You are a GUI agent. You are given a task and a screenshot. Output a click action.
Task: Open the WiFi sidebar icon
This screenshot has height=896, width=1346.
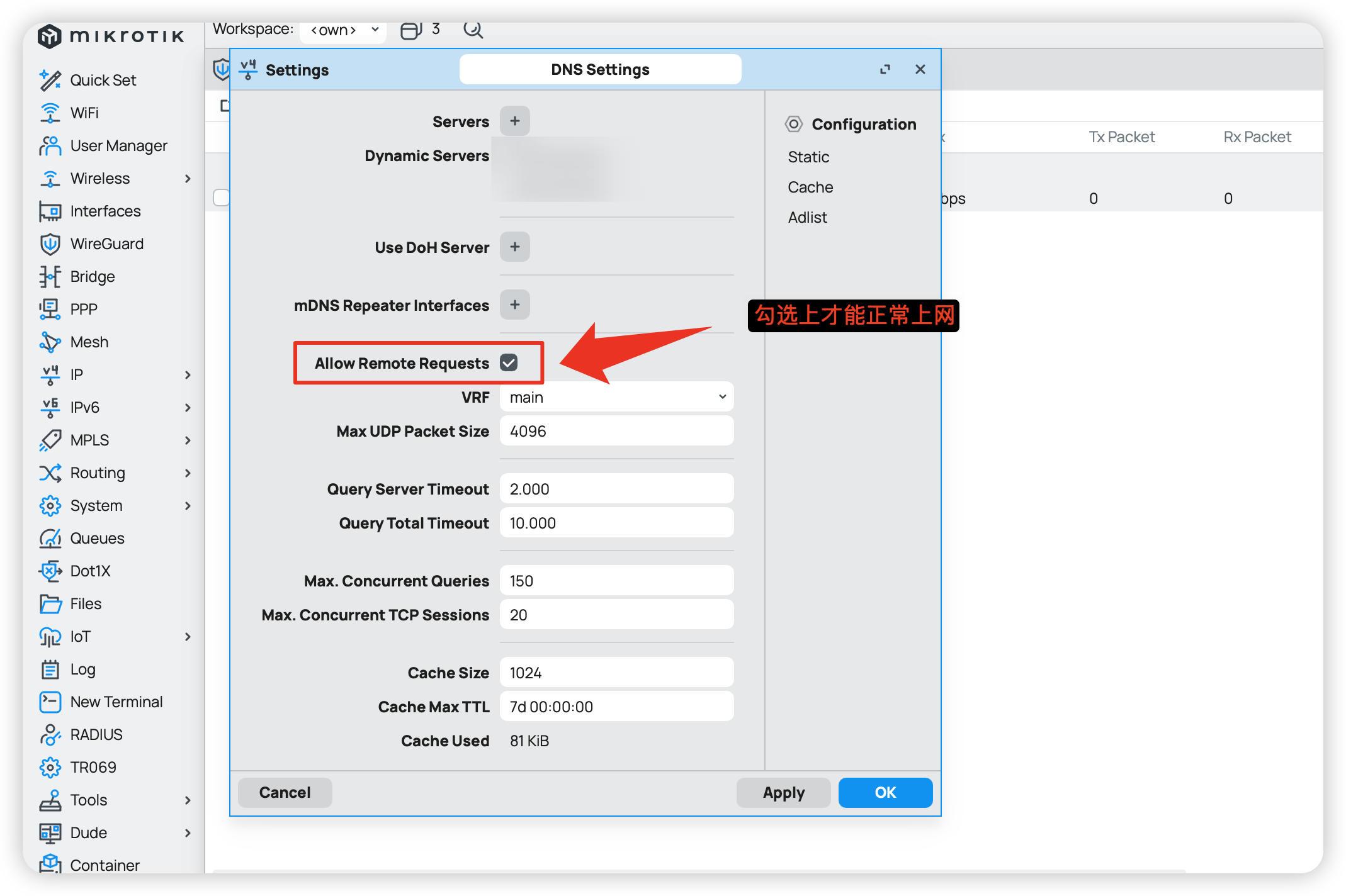50,113
